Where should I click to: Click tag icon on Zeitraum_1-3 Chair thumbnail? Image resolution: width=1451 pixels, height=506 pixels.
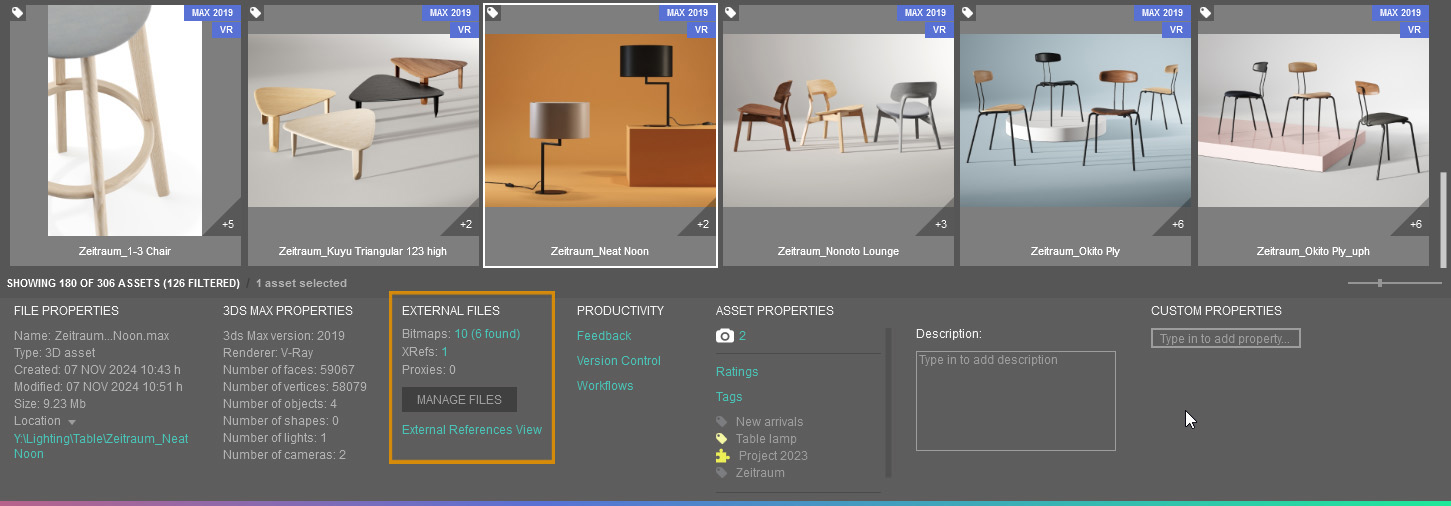pos(19,13)
